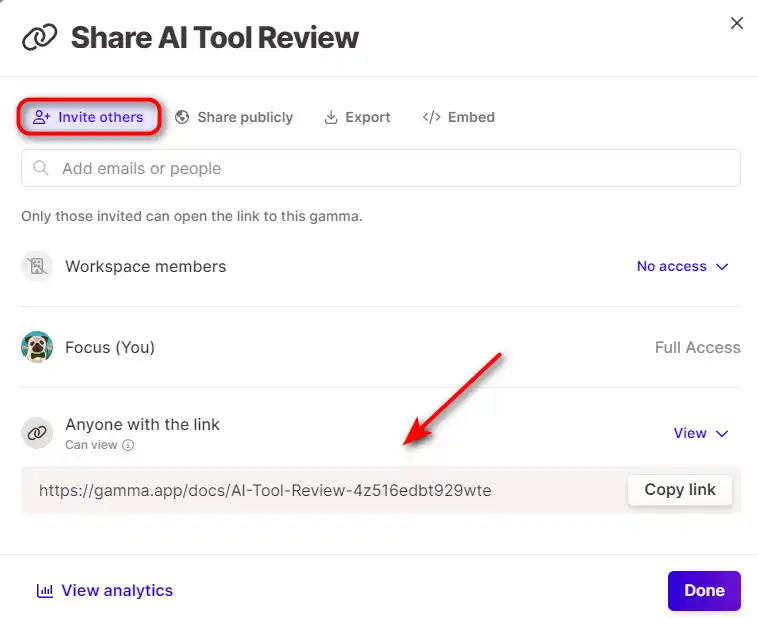This screenshot has width=758, height=618.
Task: Click the Focus pug avatar
Action: (x=37, y=347)
